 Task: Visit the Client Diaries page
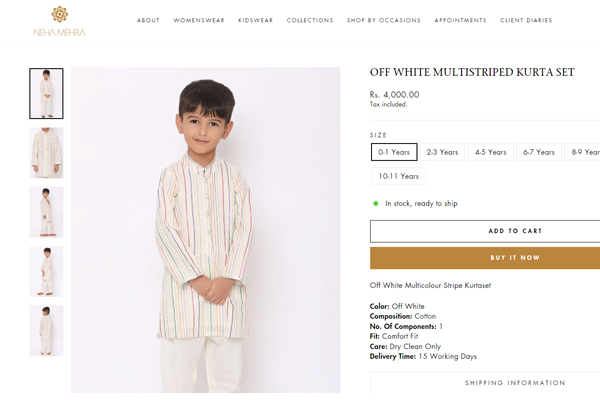527,20
